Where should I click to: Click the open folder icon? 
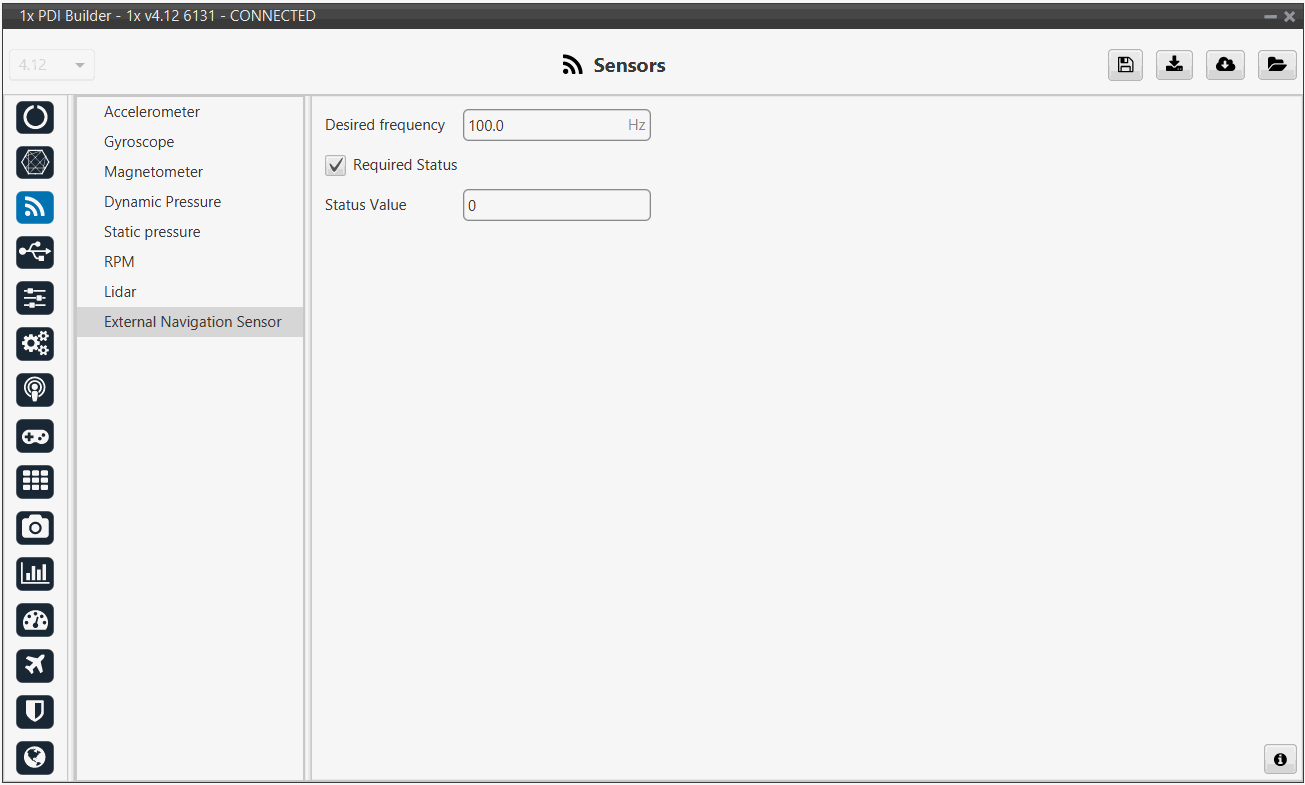pos(1276,65)
